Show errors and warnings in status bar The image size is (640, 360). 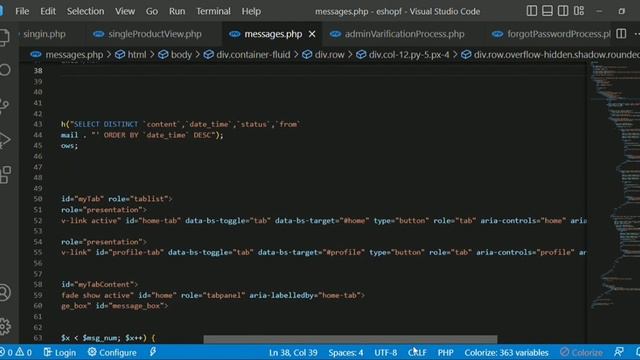pyautogui.click(x=16, y=352)
